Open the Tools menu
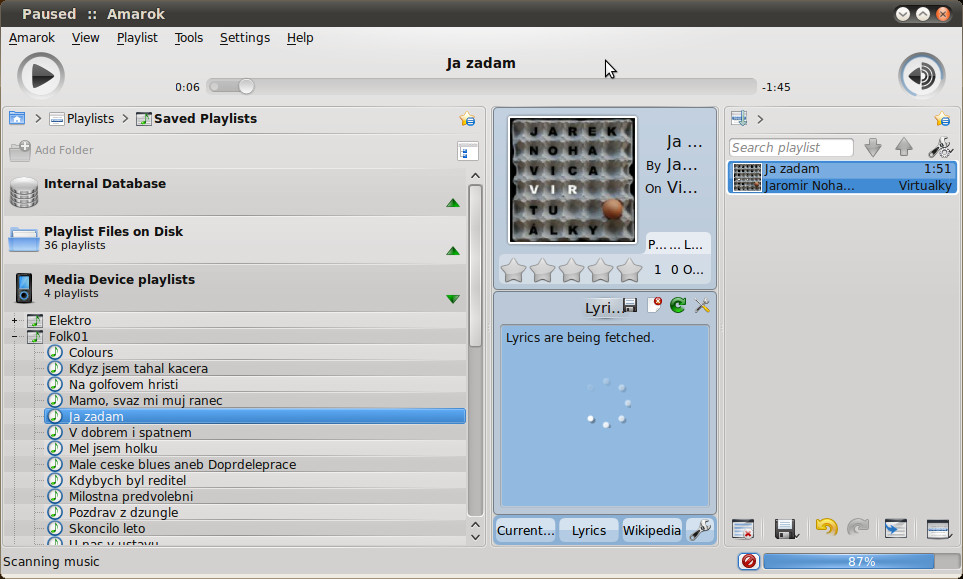 [188, 38]
